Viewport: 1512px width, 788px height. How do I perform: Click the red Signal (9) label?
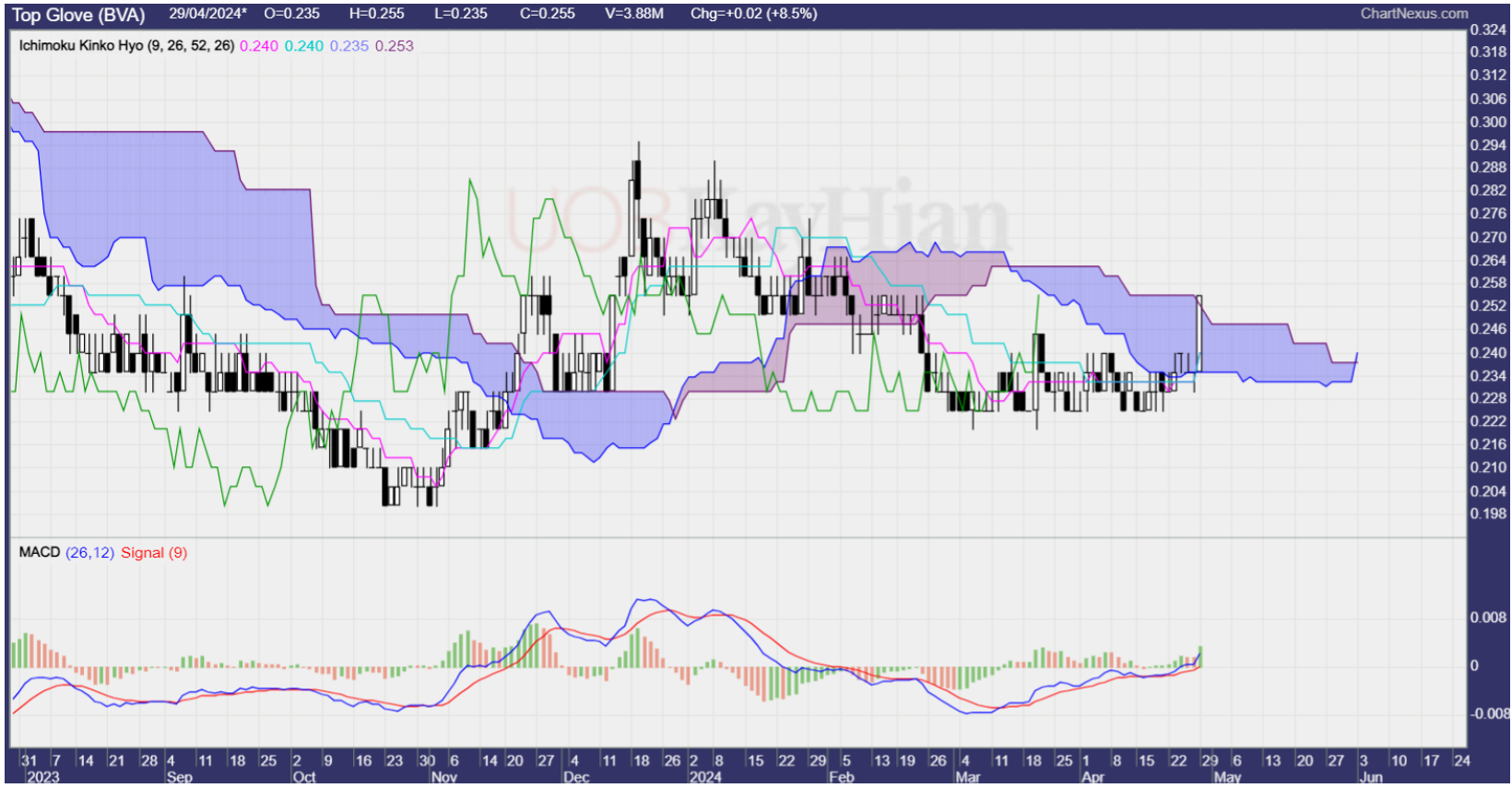(154, 552)
